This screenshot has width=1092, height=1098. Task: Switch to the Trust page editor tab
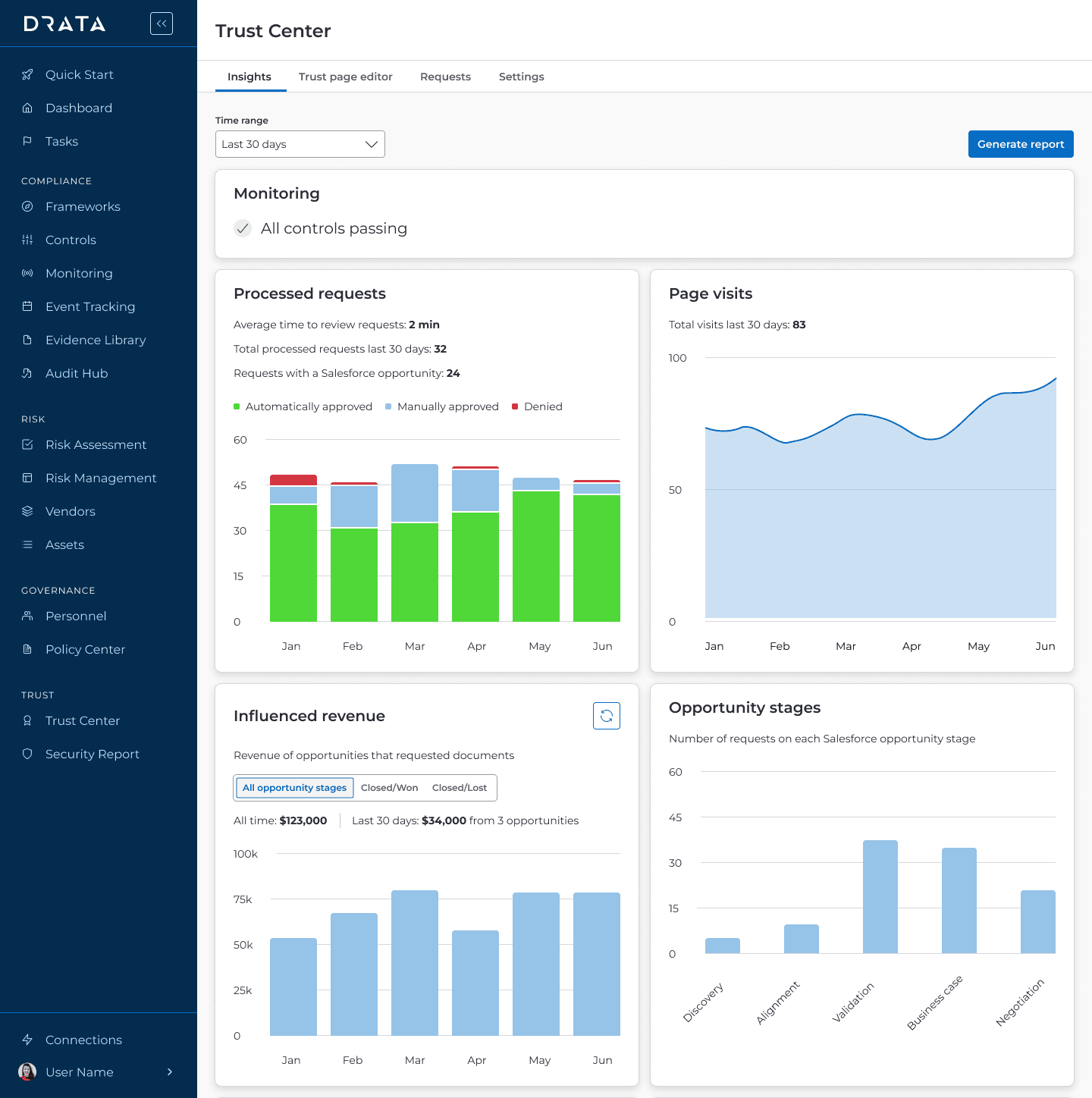[345, 77]
